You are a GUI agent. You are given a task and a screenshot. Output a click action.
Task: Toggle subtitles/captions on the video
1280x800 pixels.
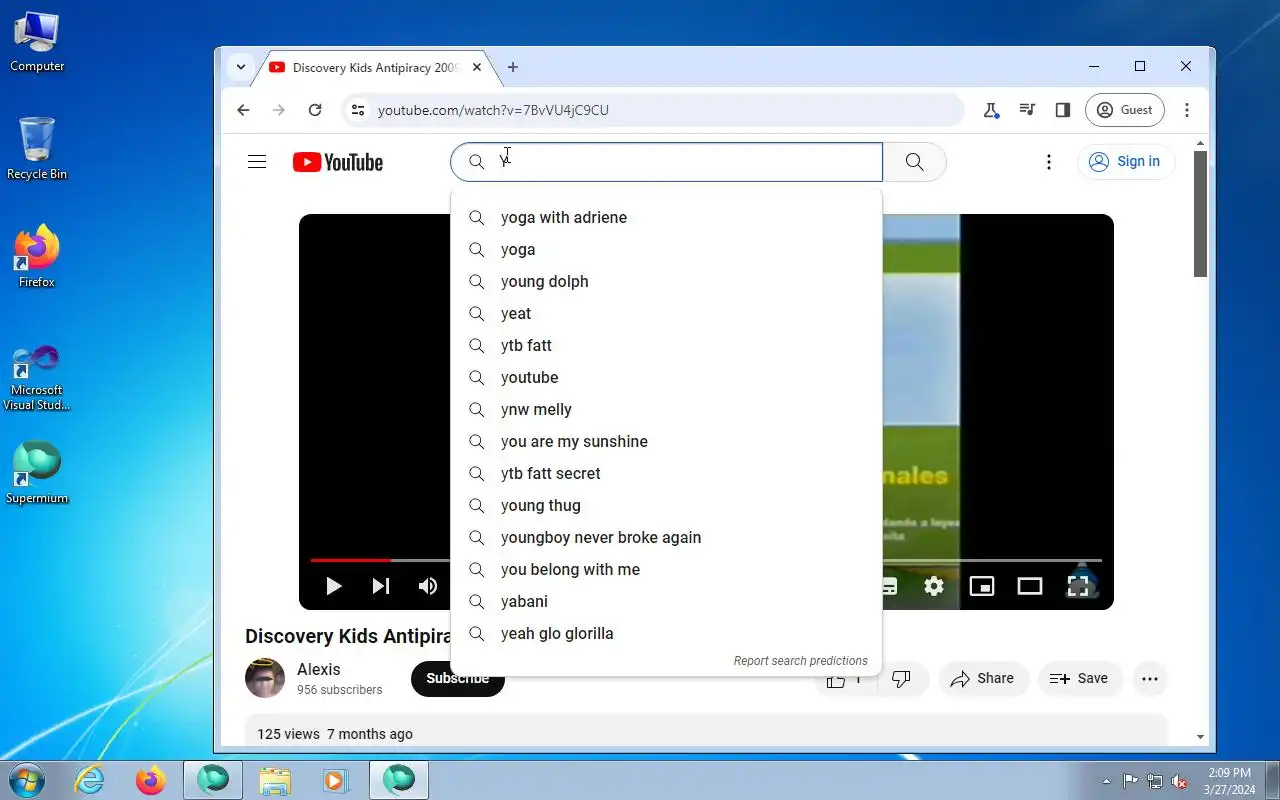pyautogui.click(x=889, y=586)
